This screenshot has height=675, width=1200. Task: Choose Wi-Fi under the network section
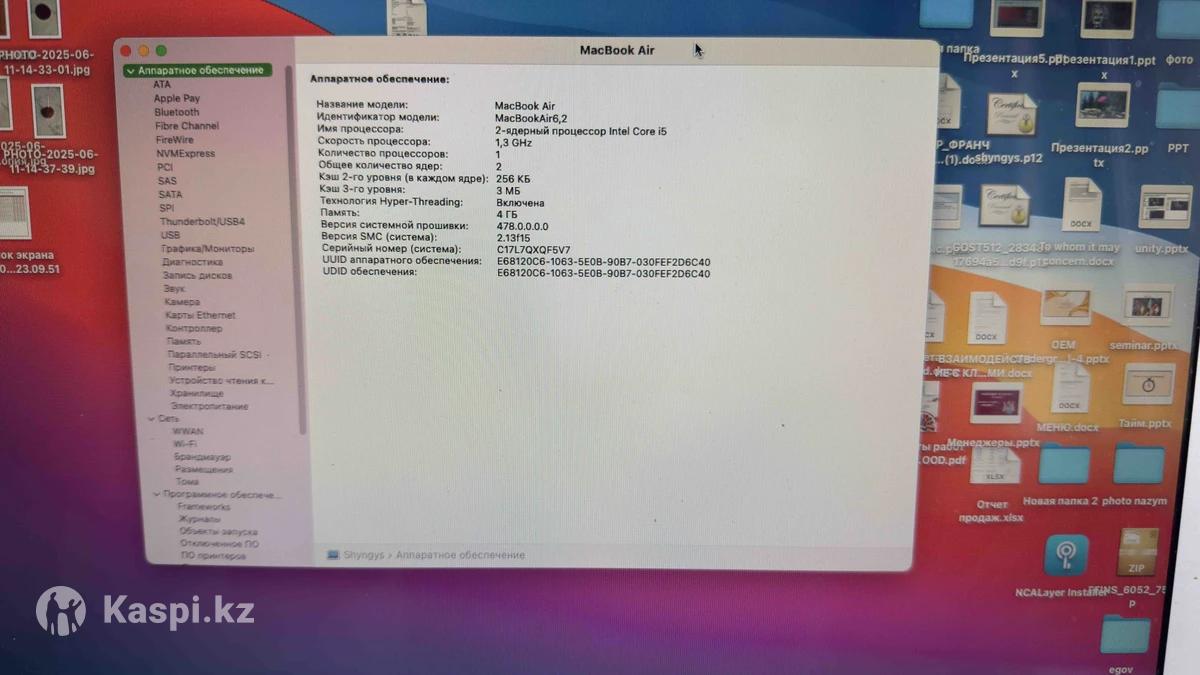184,443
